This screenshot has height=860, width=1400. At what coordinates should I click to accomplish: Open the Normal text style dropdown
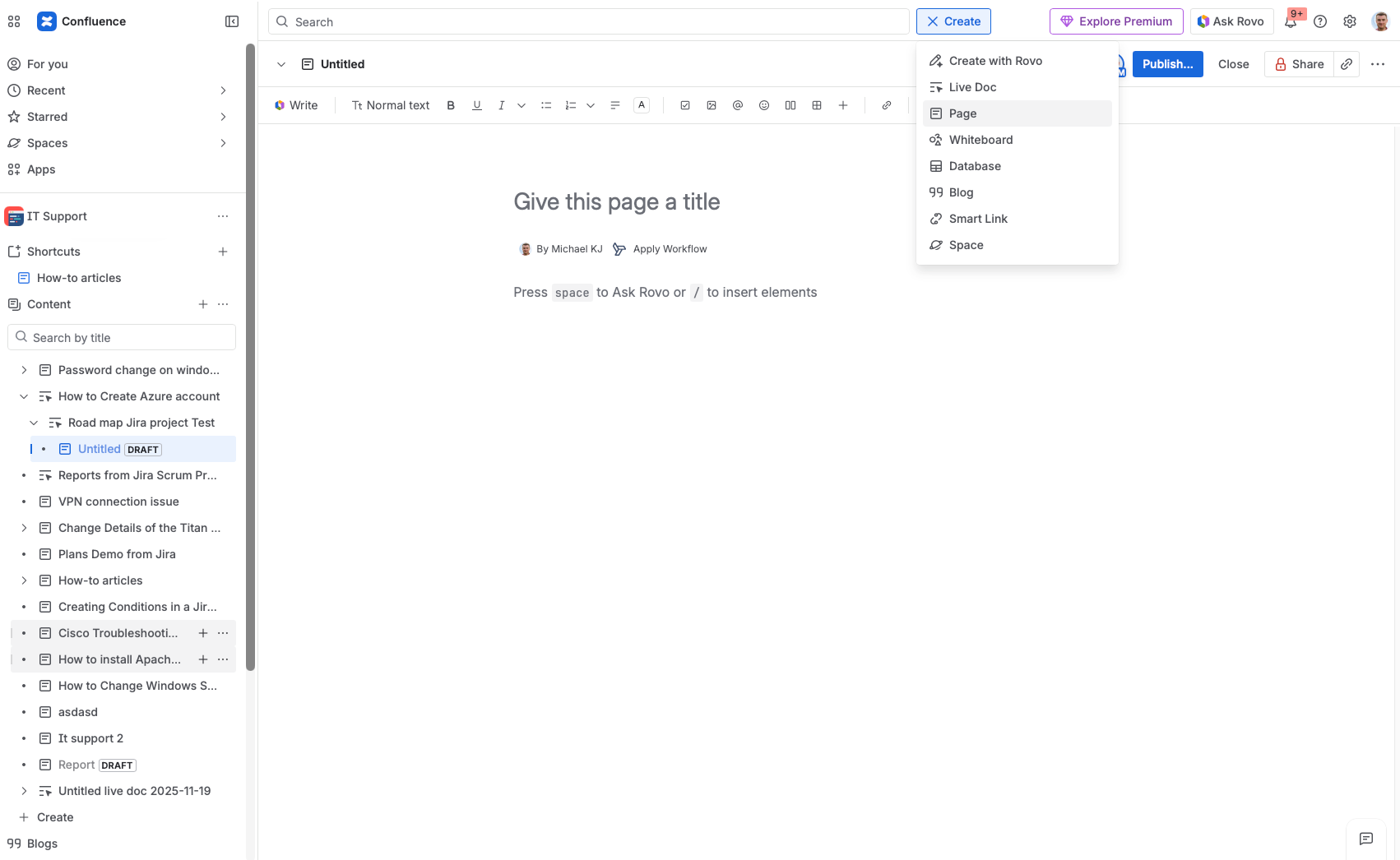click(391, 105)
